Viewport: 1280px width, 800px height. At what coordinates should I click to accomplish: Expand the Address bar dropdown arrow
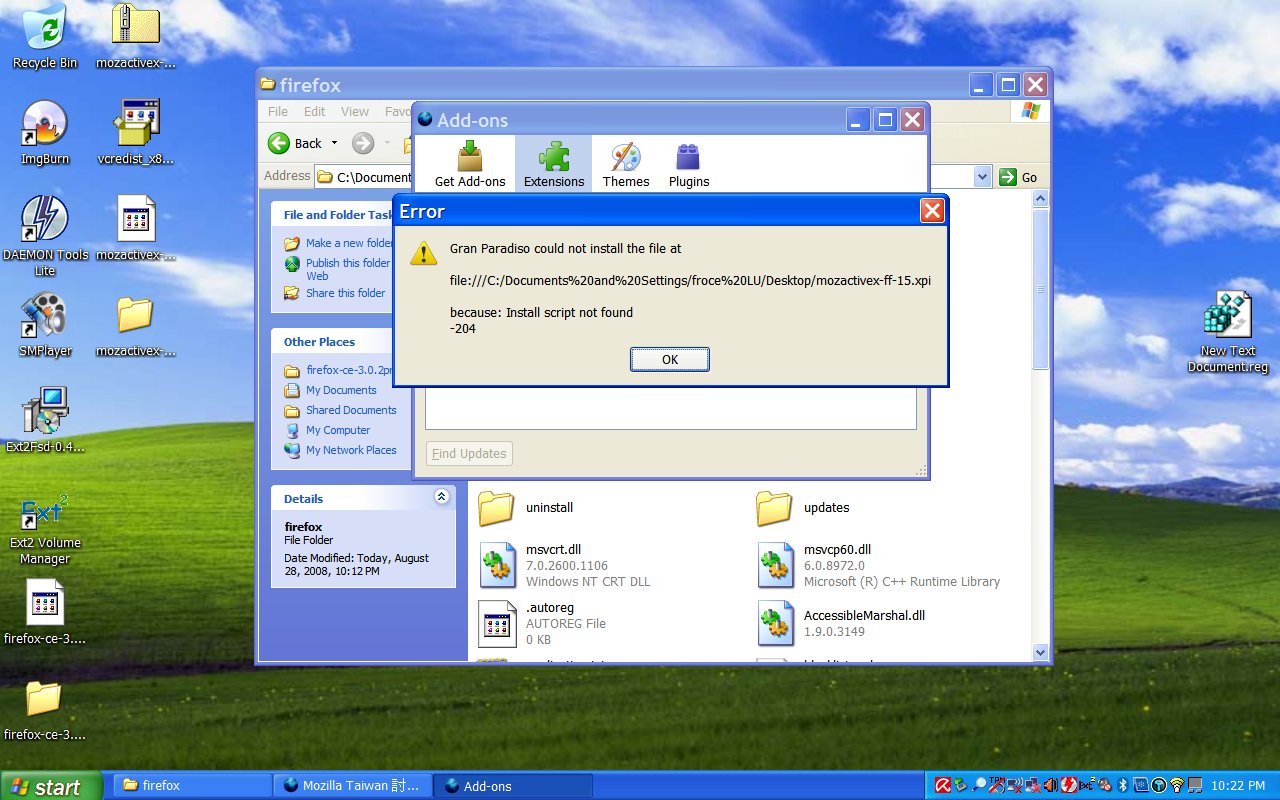pos(981,177)
